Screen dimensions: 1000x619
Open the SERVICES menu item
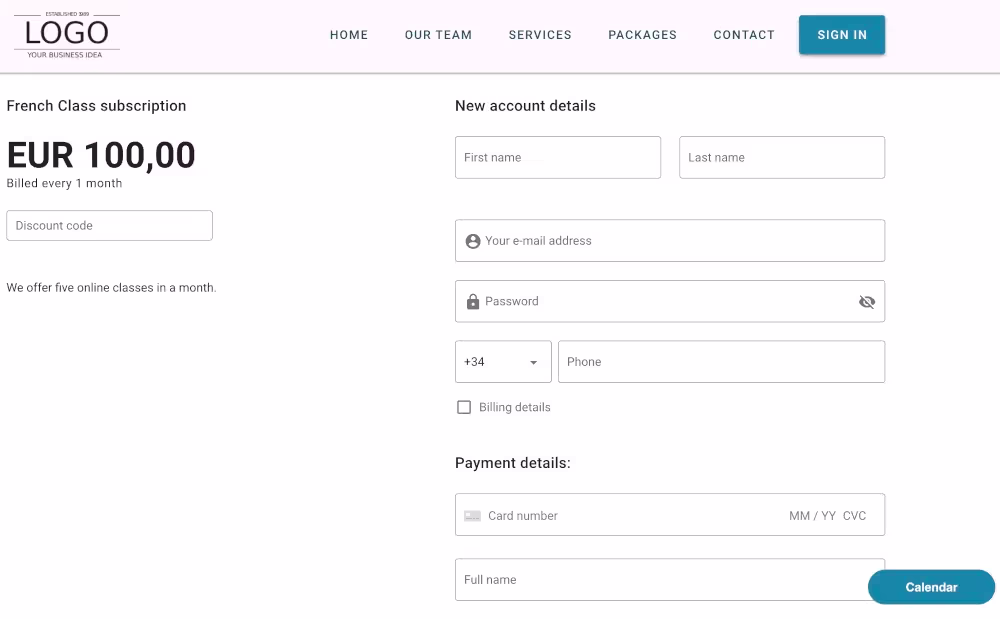(540, 35)
